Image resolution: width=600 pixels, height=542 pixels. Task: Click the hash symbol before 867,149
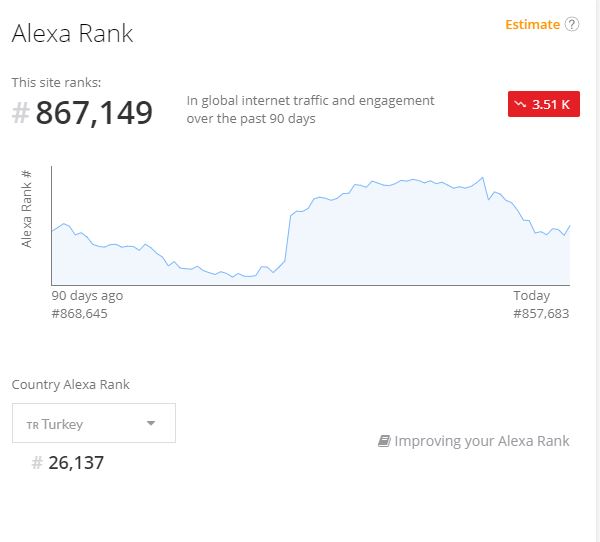click(20, 114)
